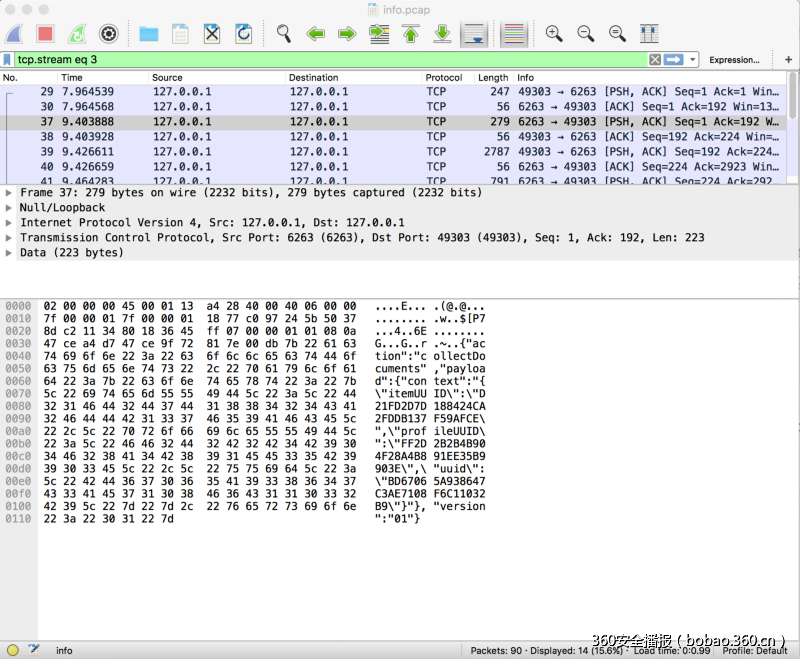
Task: Click the Expression… button
Action: 734,60
